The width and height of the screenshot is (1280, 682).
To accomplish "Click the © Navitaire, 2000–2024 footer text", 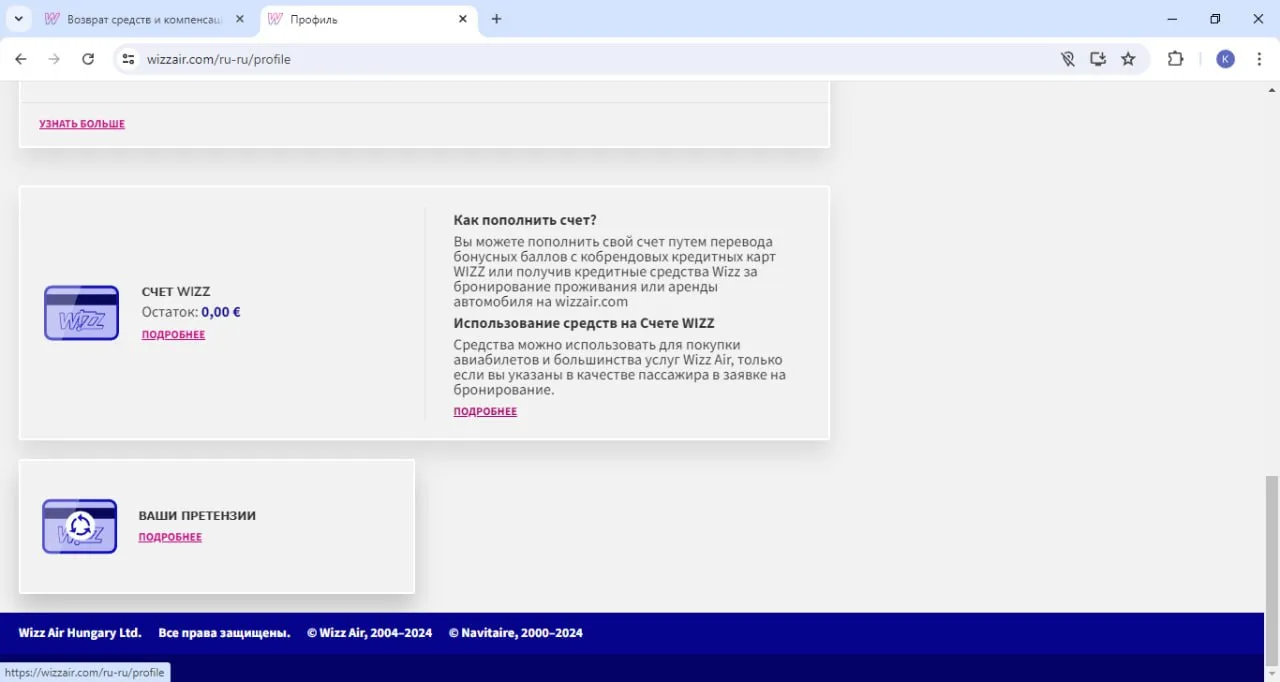I will point(516,633).
